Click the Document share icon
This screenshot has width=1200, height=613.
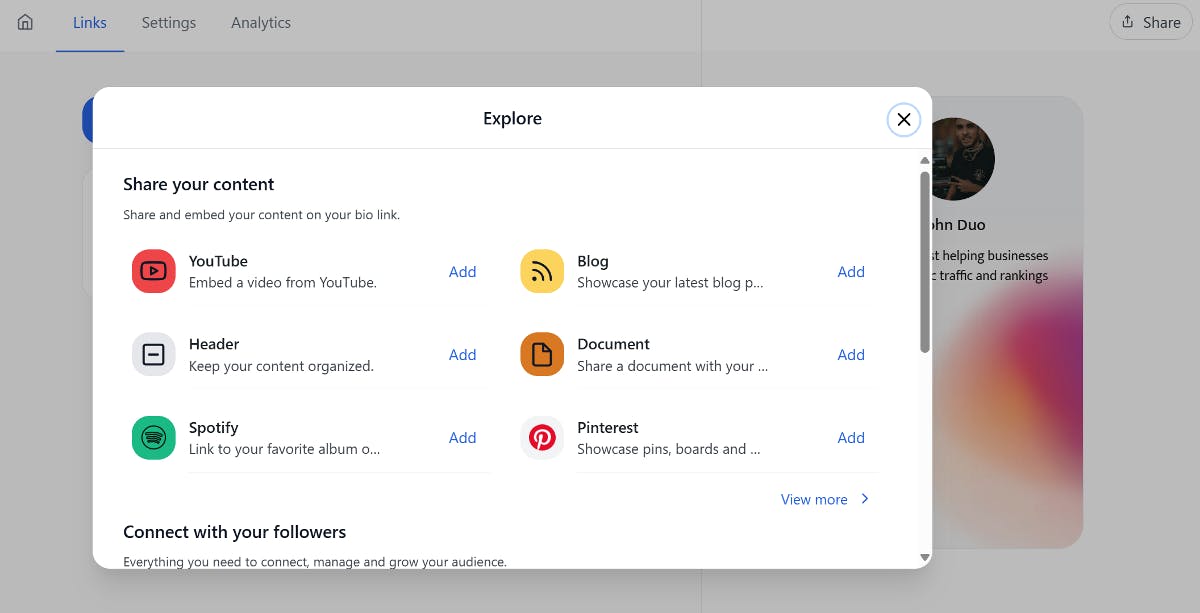pos(541,354)
